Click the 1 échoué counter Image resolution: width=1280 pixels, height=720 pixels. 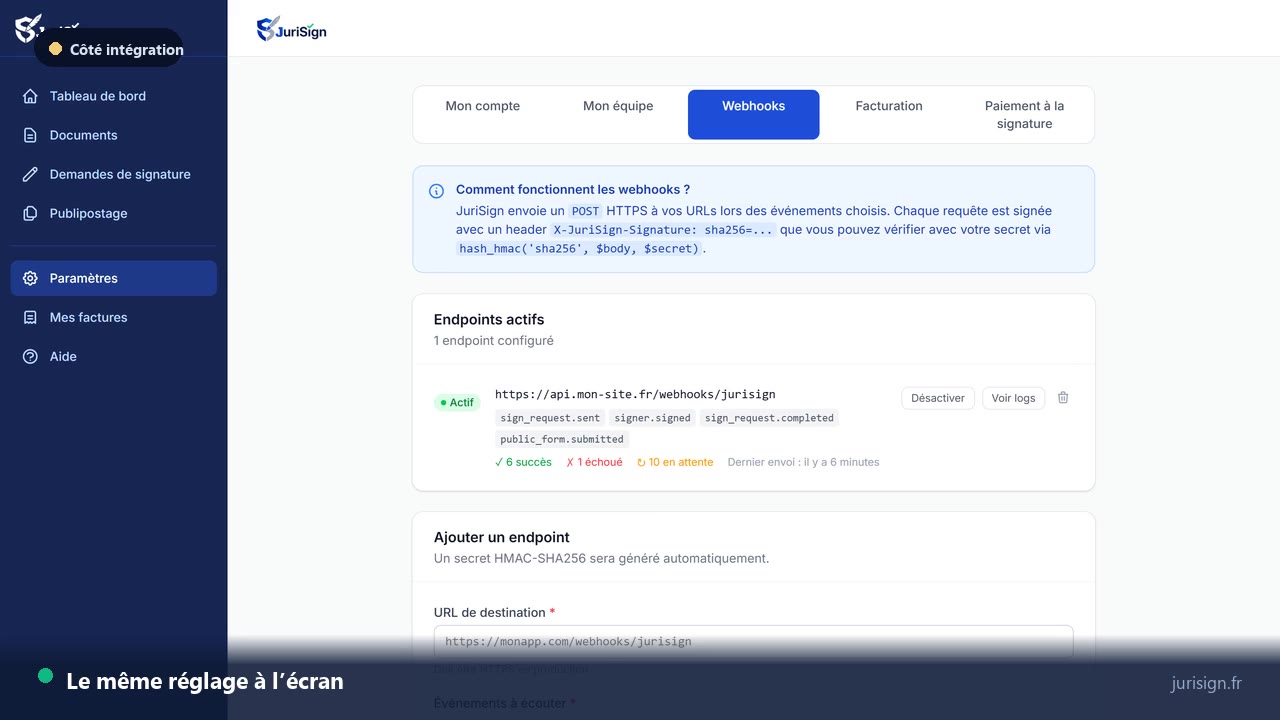(x=594, y=462)
